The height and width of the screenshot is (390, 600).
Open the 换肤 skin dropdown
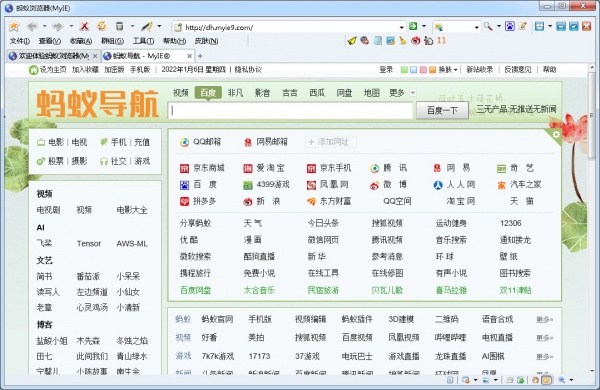(x=448, y=70)
